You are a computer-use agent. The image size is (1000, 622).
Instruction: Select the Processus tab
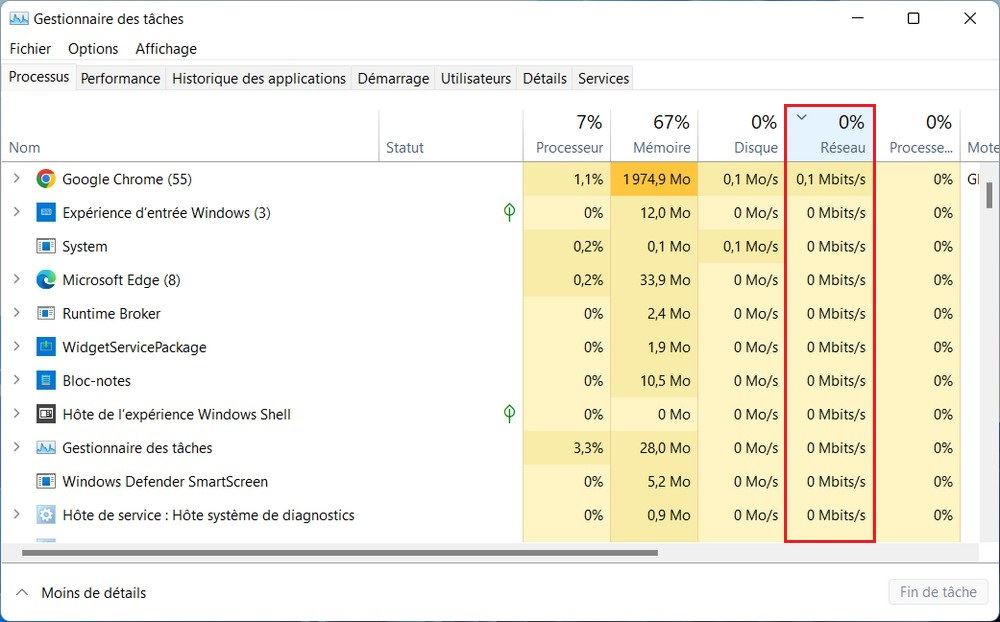point(39,77)
